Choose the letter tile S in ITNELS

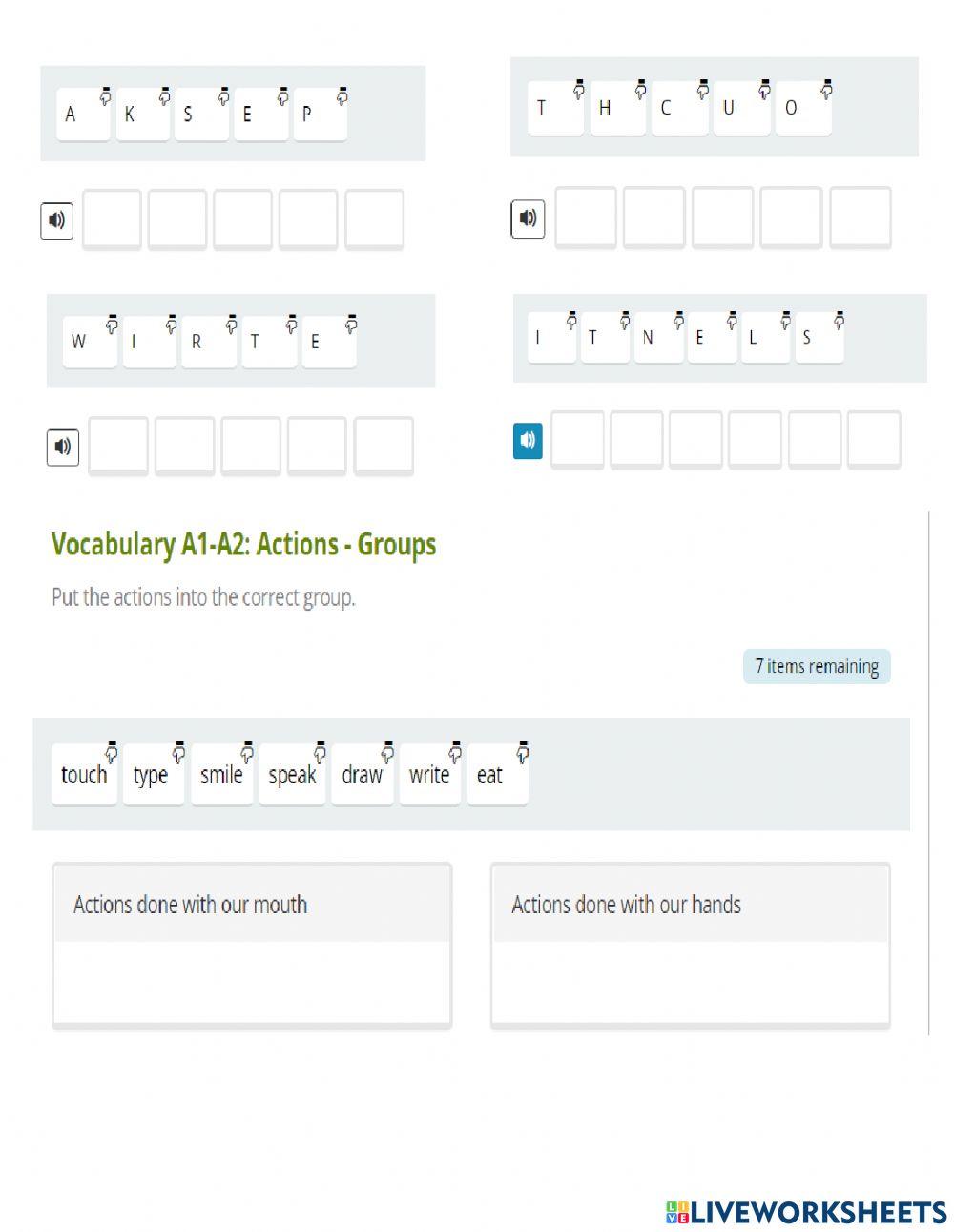[x=818, y=338]
